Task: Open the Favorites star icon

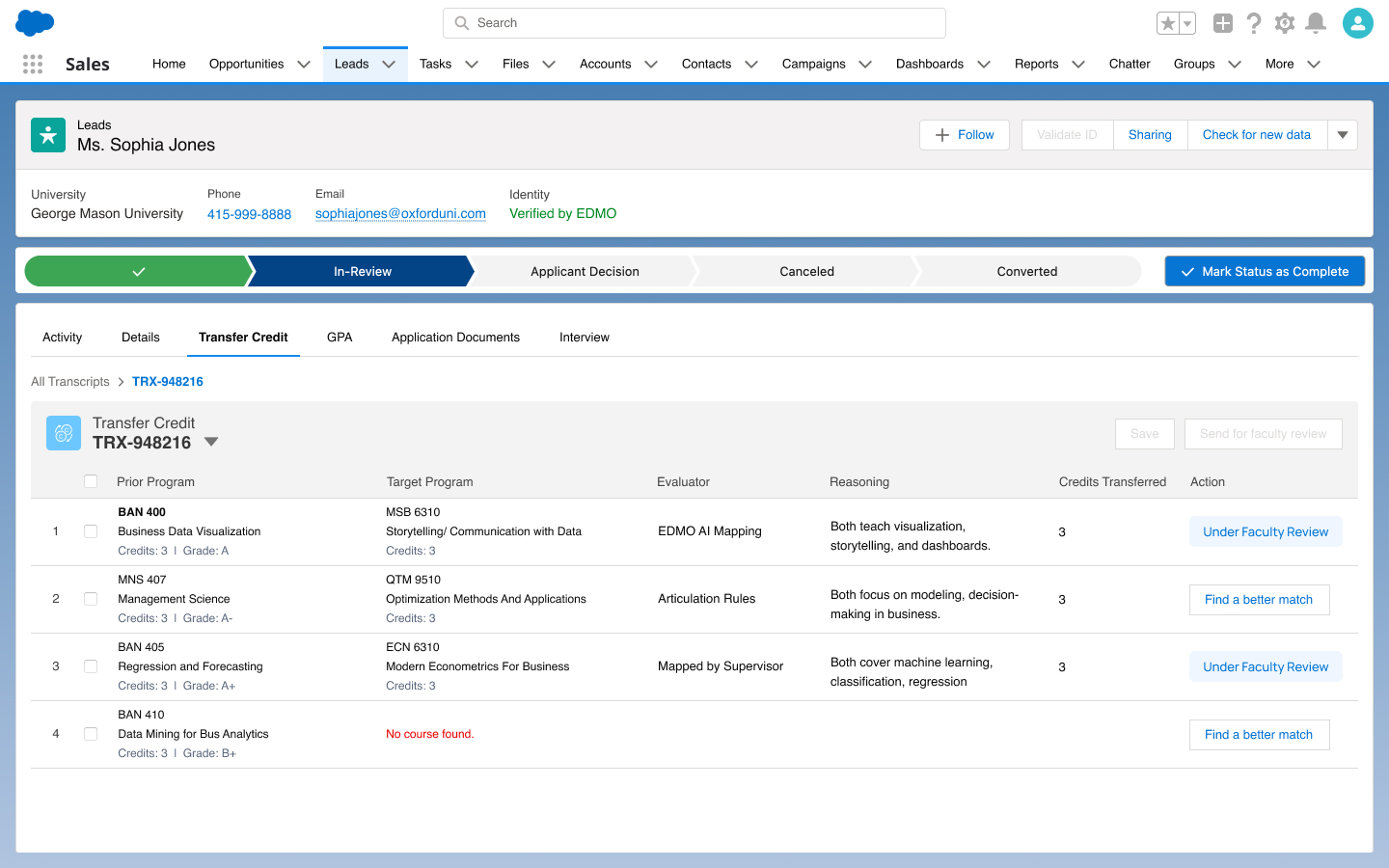Action: 1168,23
